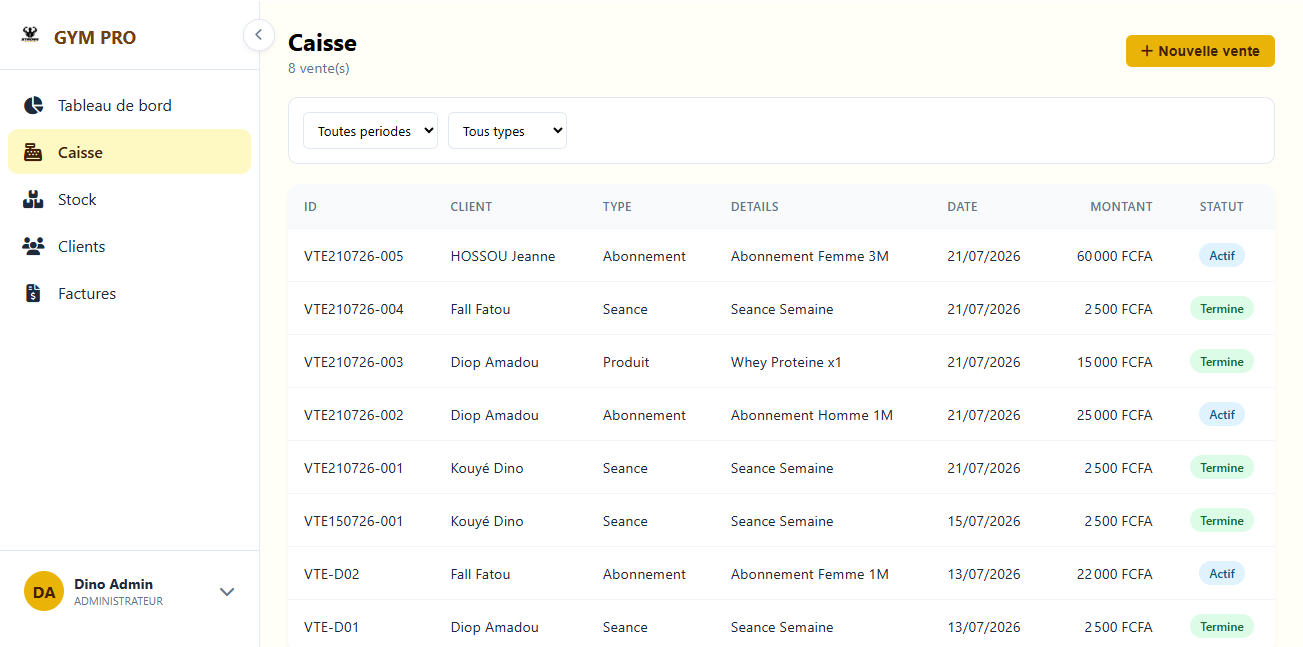
Task: Click the Factures invoice icon
Action: [x=33, y=293]
